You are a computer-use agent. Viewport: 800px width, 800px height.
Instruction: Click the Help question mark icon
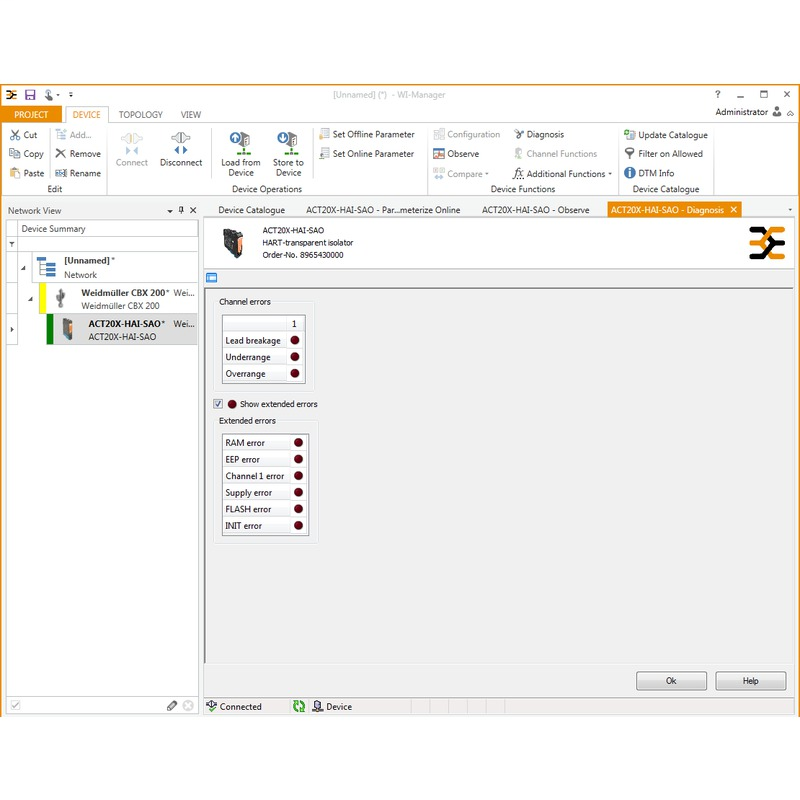[x=718, y=94]
